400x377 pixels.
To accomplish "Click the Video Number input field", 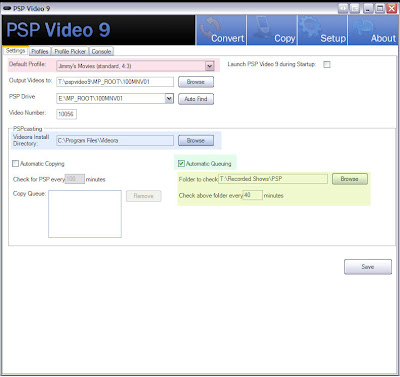I will [66, 114].
